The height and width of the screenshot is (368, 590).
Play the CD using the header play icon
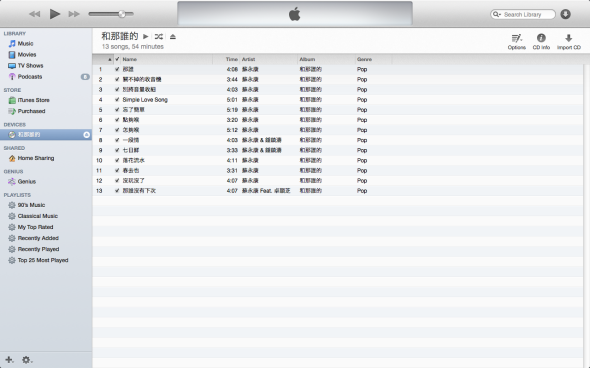point(146,36)
